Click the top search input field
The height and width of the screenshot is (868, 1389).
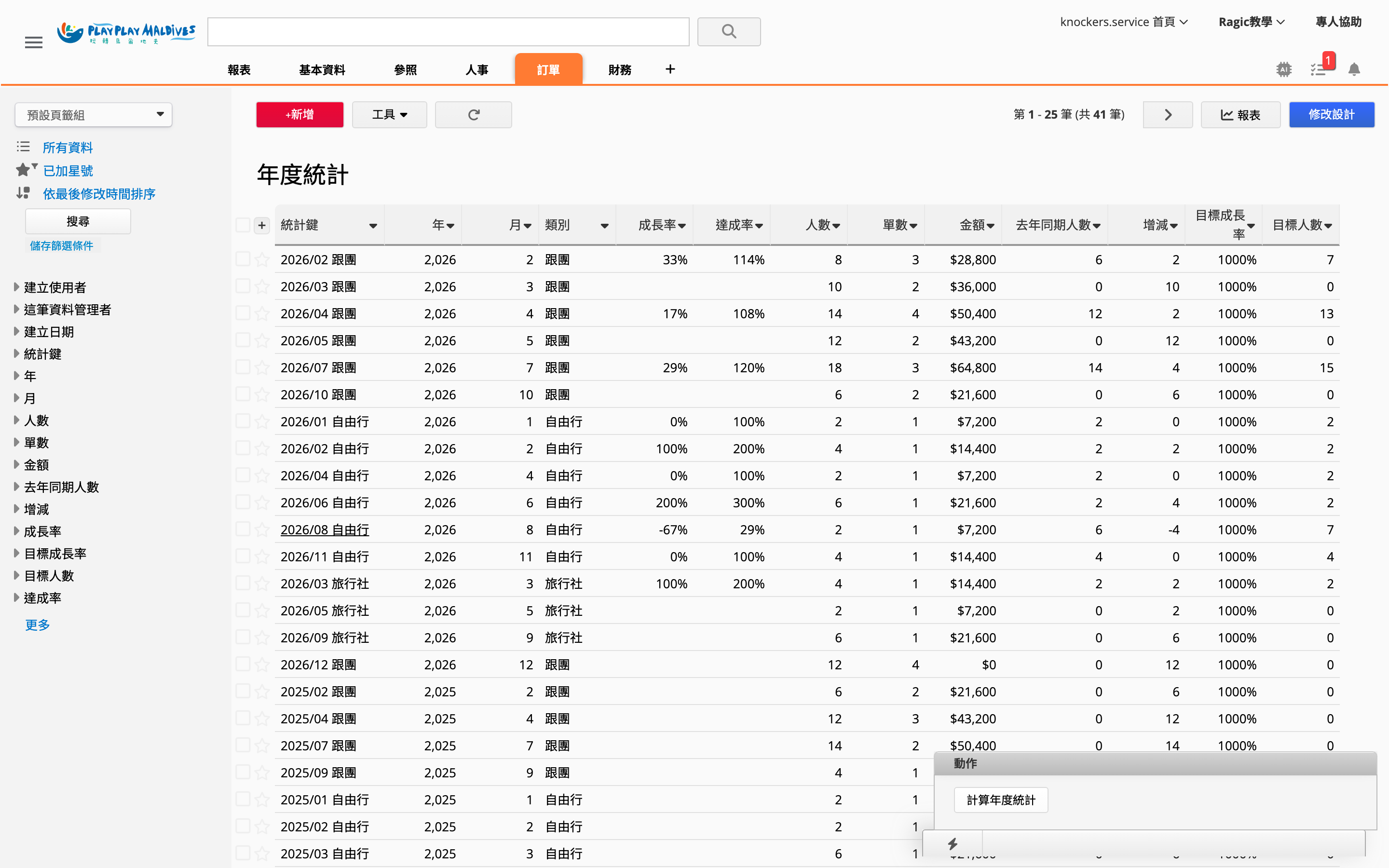pyautogui.click(x=448, y=31)
